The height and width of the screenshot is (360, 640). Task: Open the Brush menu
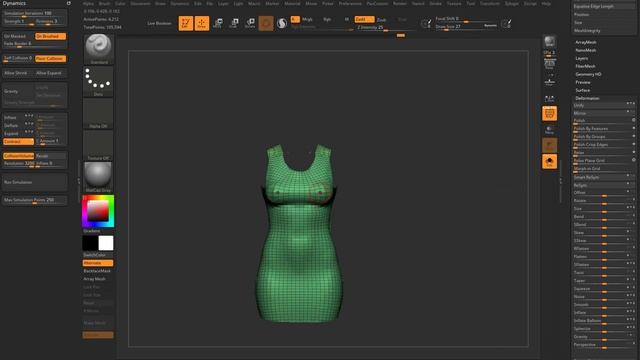click(x=104, y=3)
